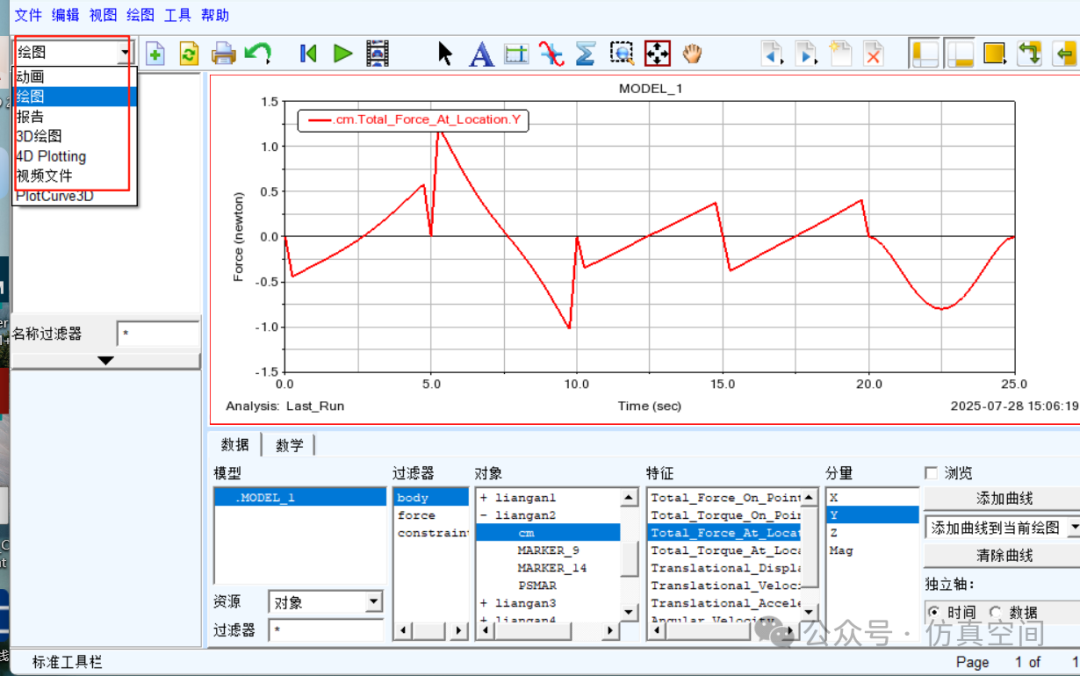Choose 视频文件 in the dropdown list
1080x676 pixels.
[74, 176]
